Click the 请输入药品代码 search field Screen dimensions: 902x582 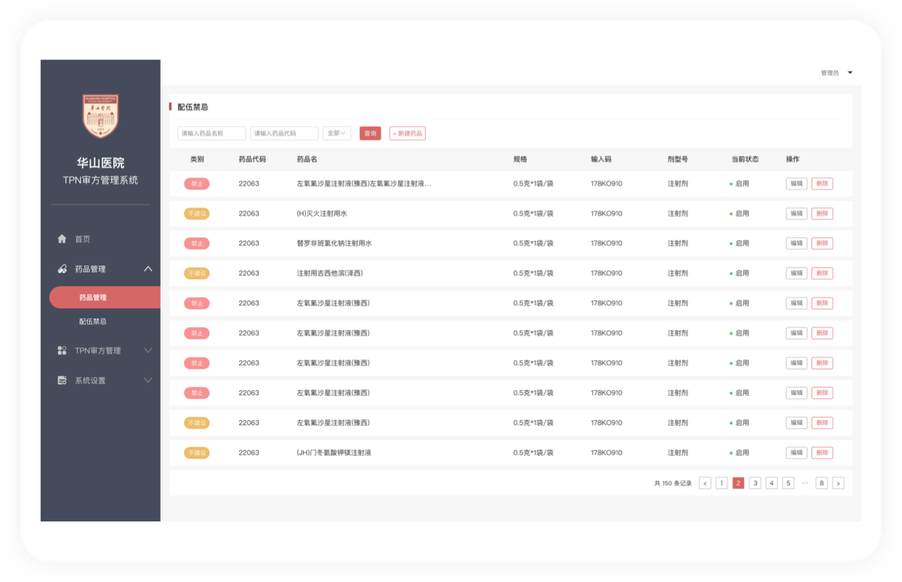(x=284, y=133)
